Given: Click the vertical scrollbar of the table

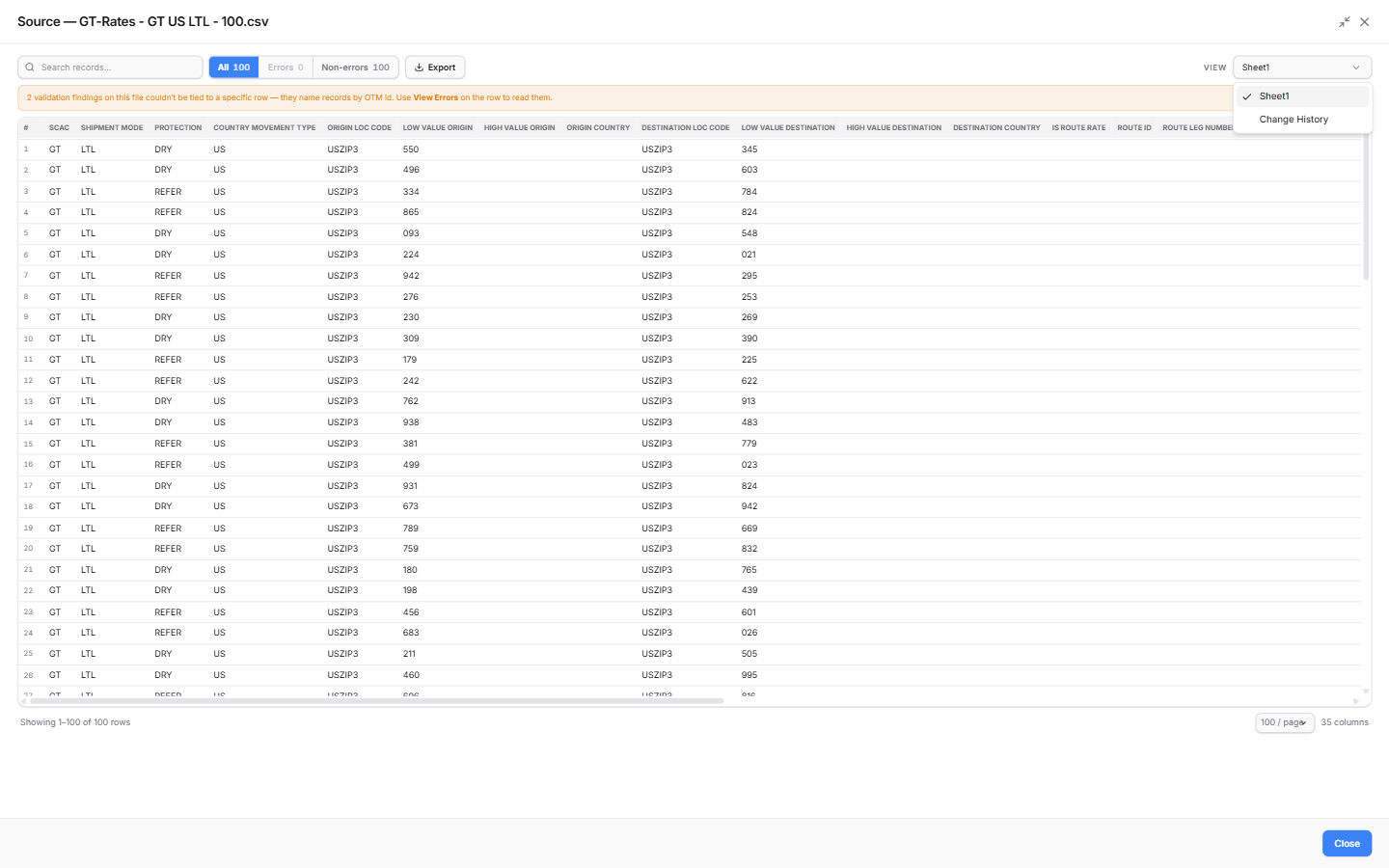Looking at the screenshot, I should click(1366, 207).
